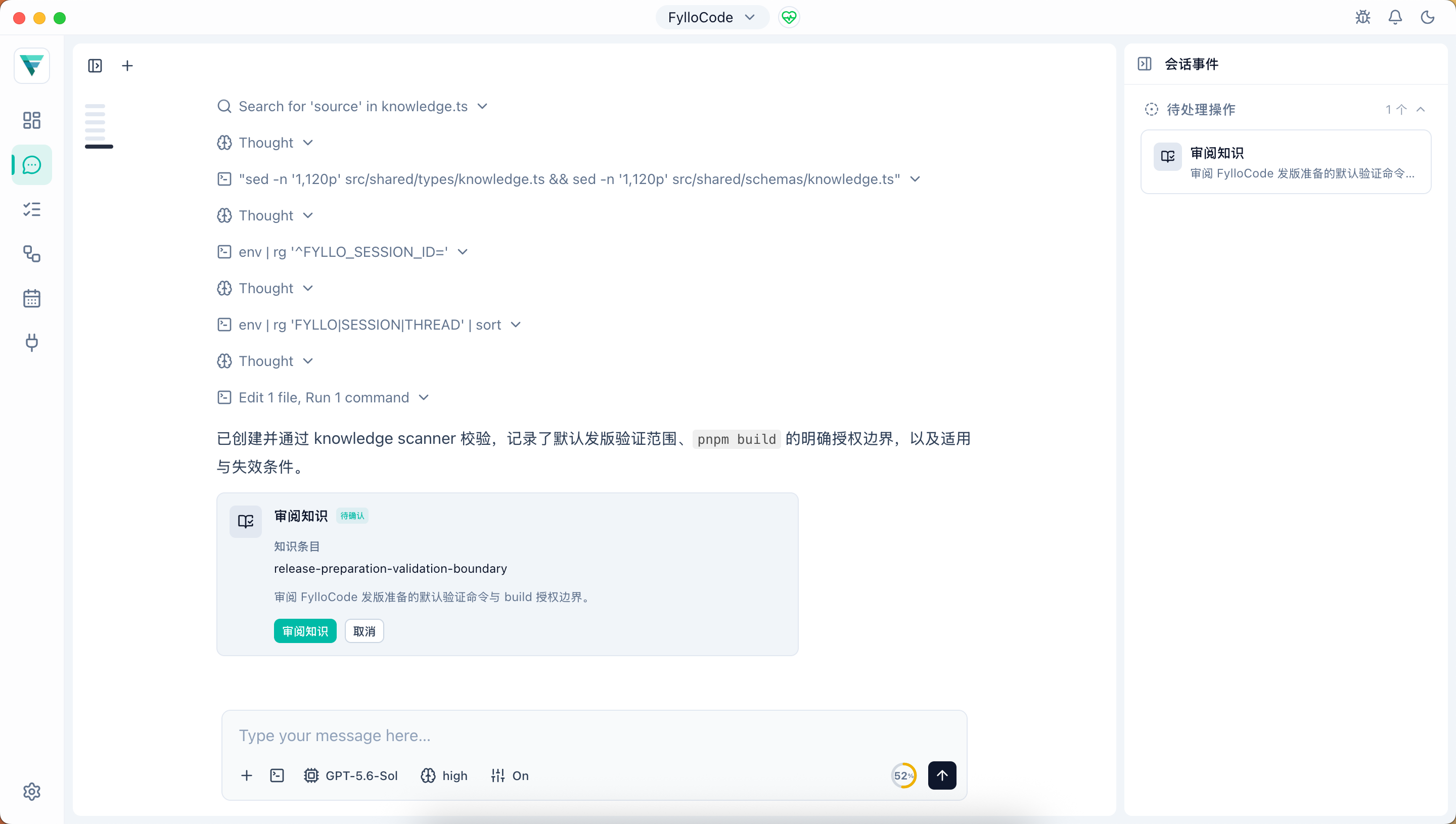The height and width of the screenshot is (824, 1456).
Task: Switch to dark mode moon icon
Action: pos(1428,18)
